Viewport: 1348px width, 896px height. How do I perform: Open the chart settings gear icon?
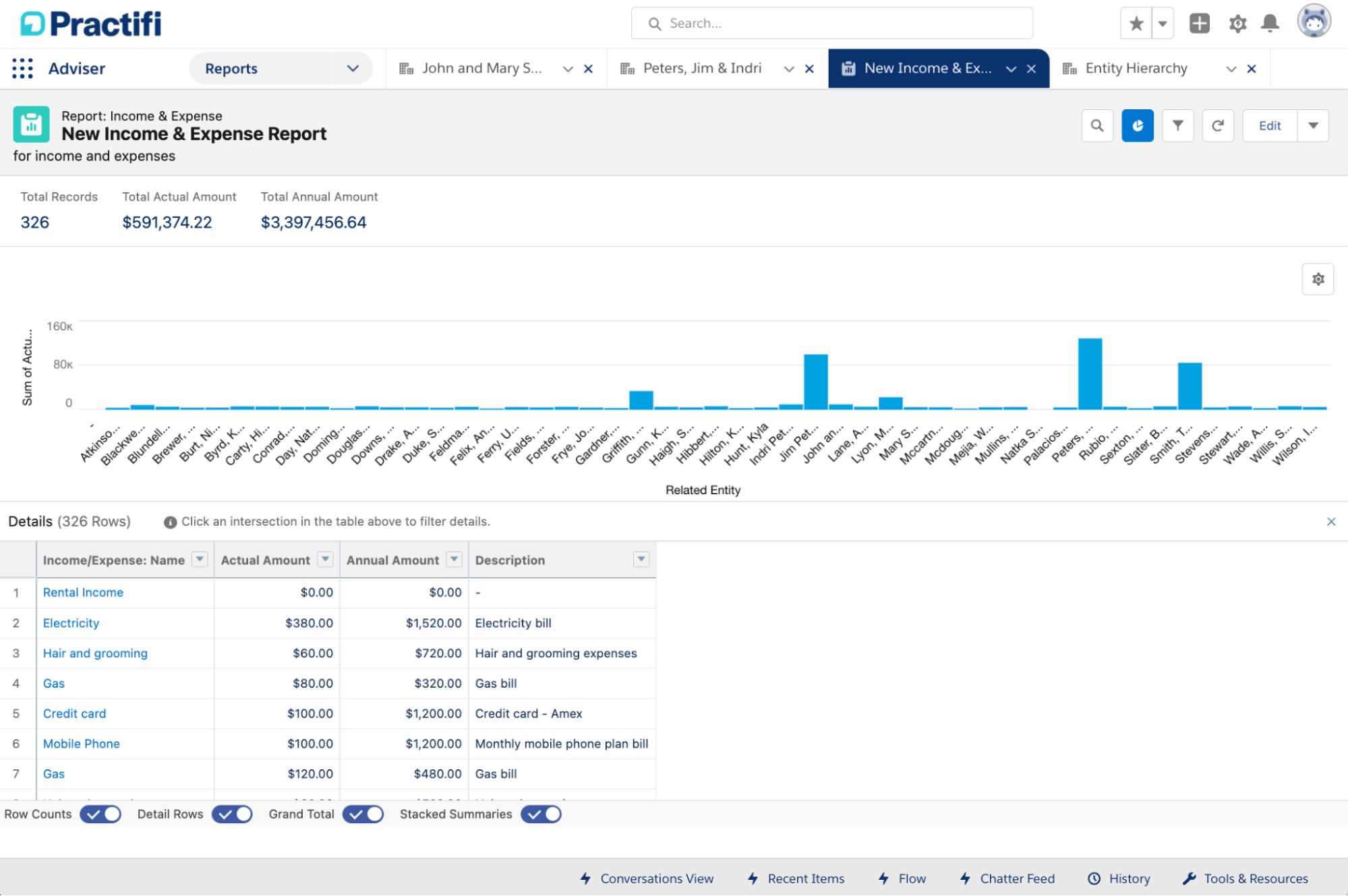(x=1318, y=279)
